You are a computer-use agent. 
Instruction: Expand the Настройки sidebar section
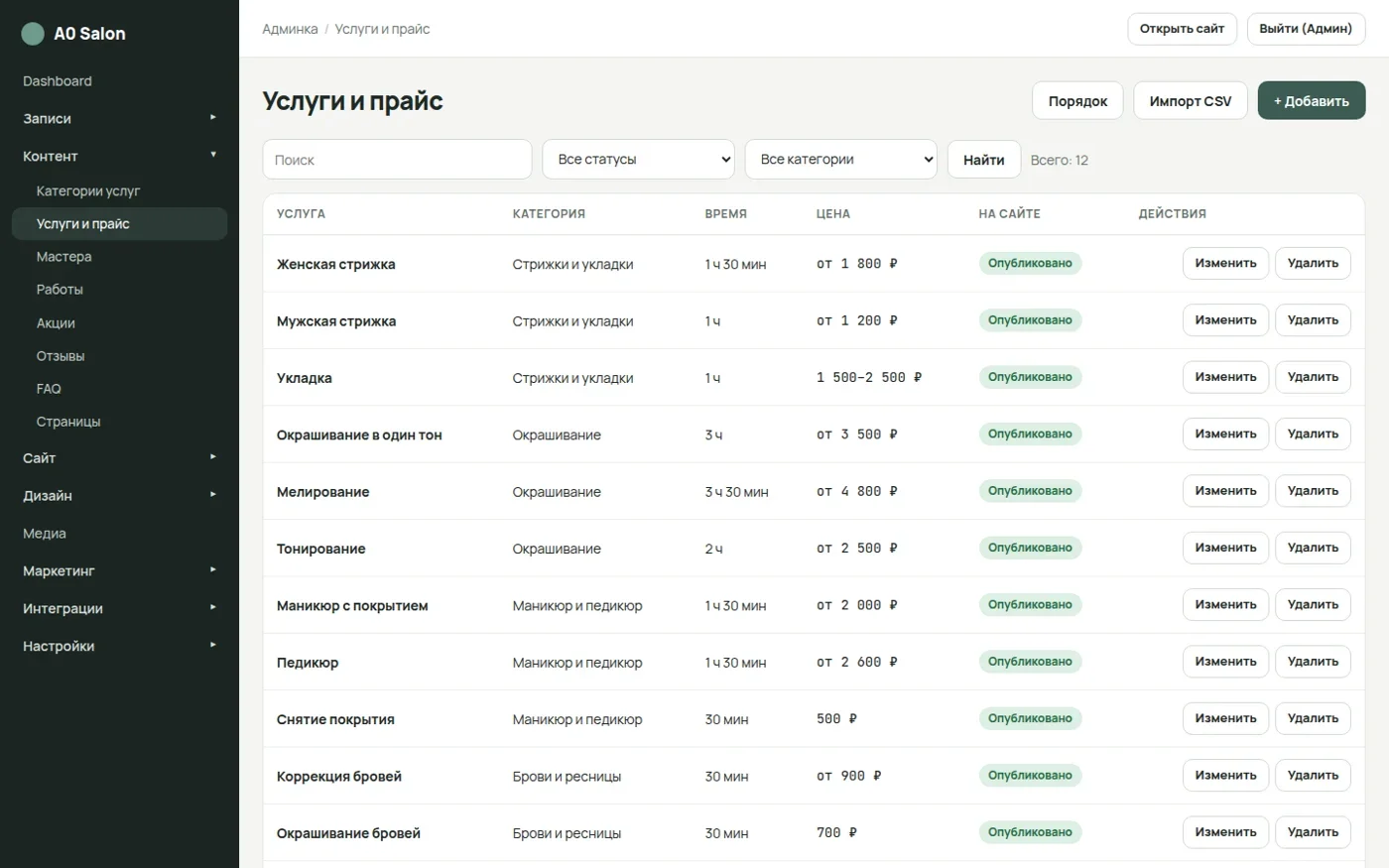(119, 646)
